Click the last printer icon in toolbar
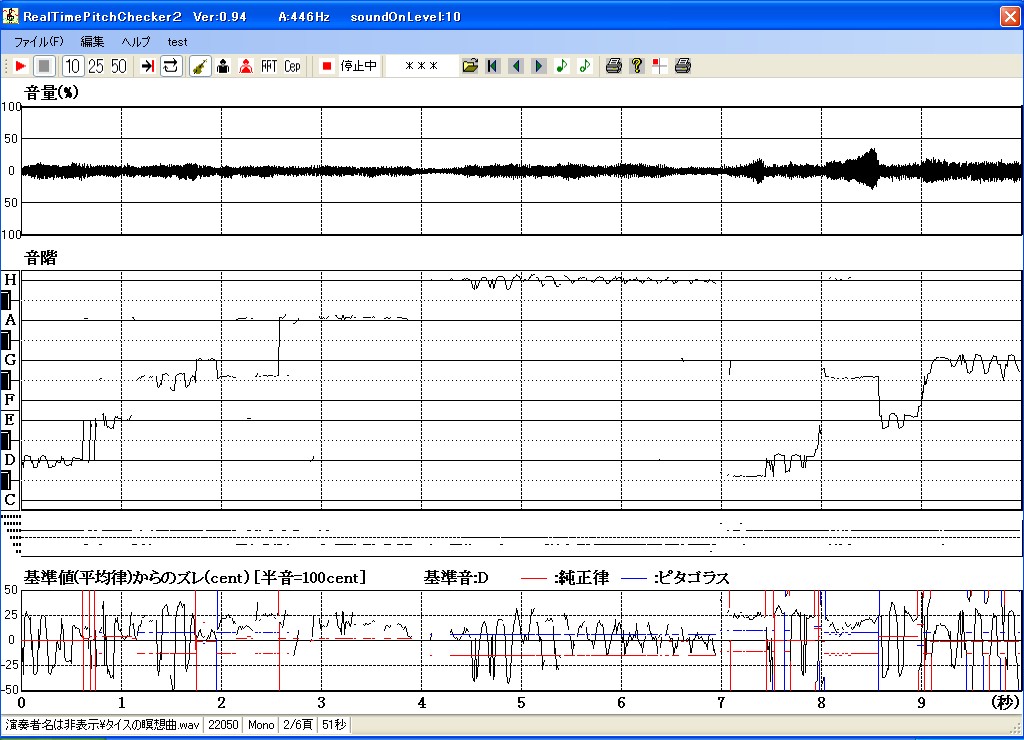Image resolution: width=1024 pixels, height=740 pixels. pyautogui.click(x=682, y=66)
